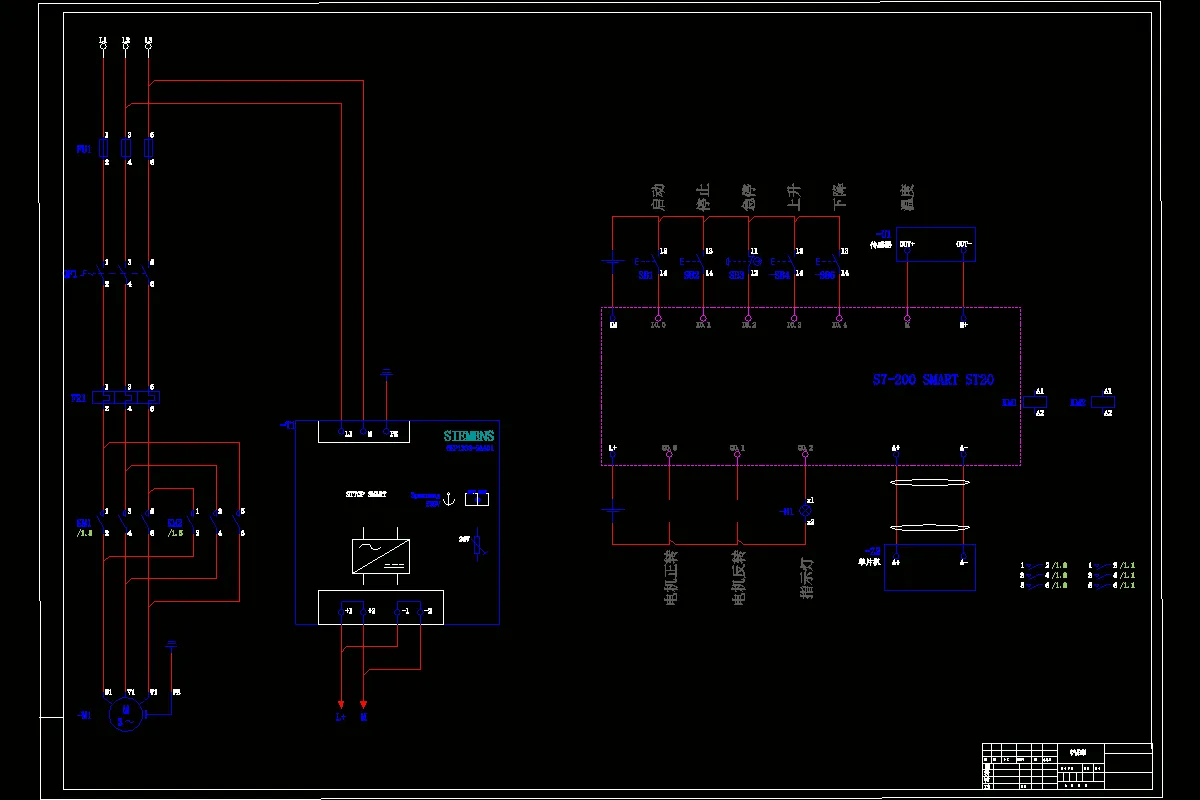Click the power supply output terminal strip
This screenshot has width=1200, height=800.
point(380,608)
